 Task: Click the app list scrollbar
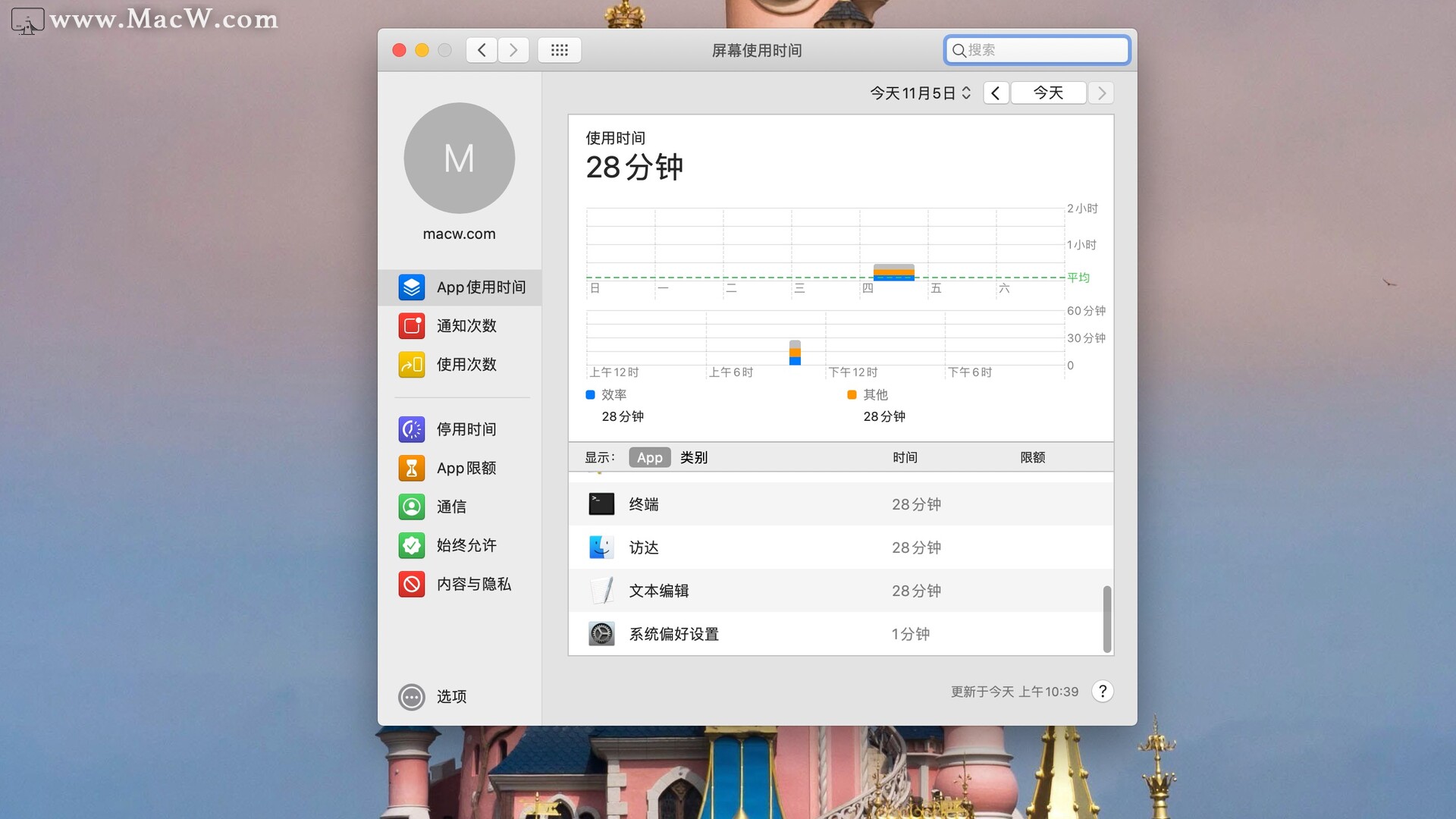1106,618
